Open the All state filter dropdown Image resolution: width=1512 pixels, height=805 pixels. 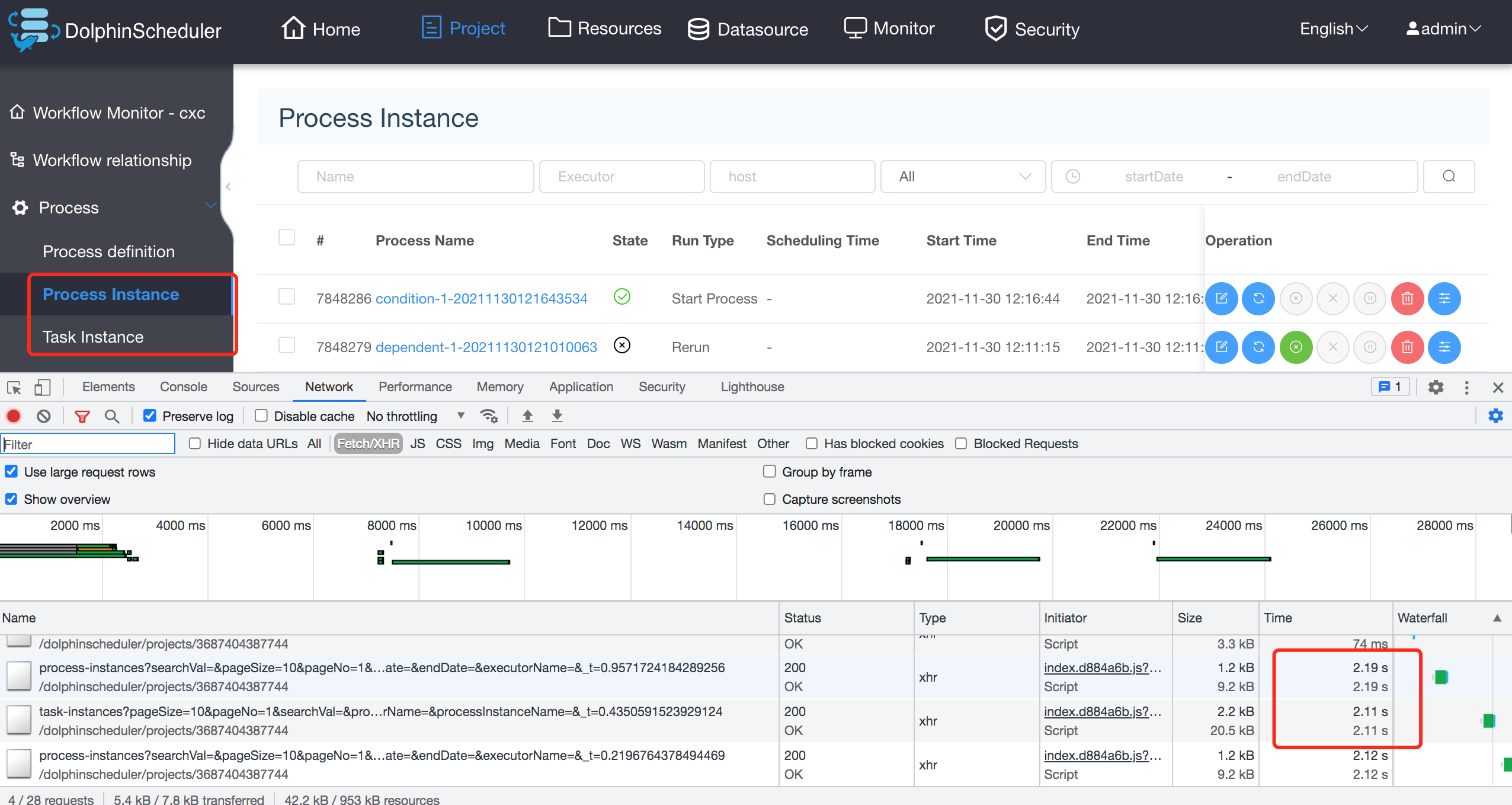pyautogui.click(x=963, y=177)
